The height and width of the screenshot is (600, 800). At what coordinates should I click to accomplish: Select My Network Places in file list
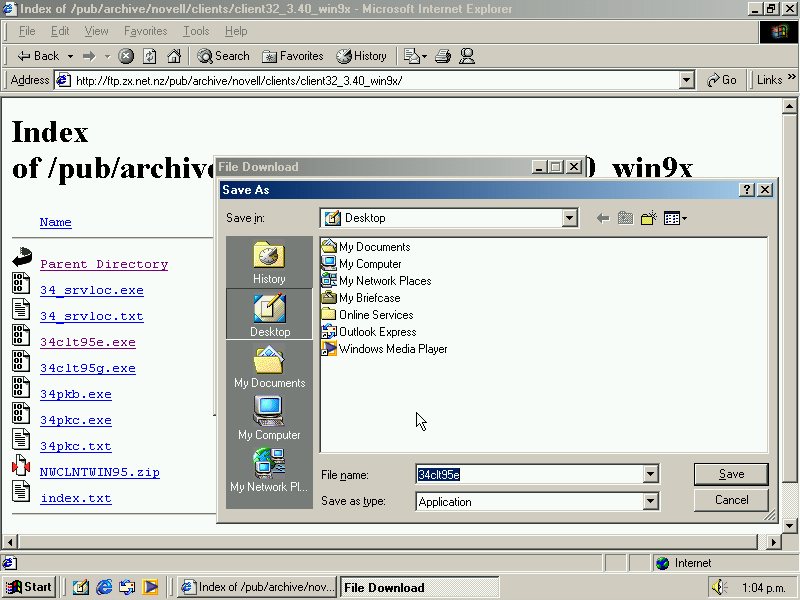(377, 281)
